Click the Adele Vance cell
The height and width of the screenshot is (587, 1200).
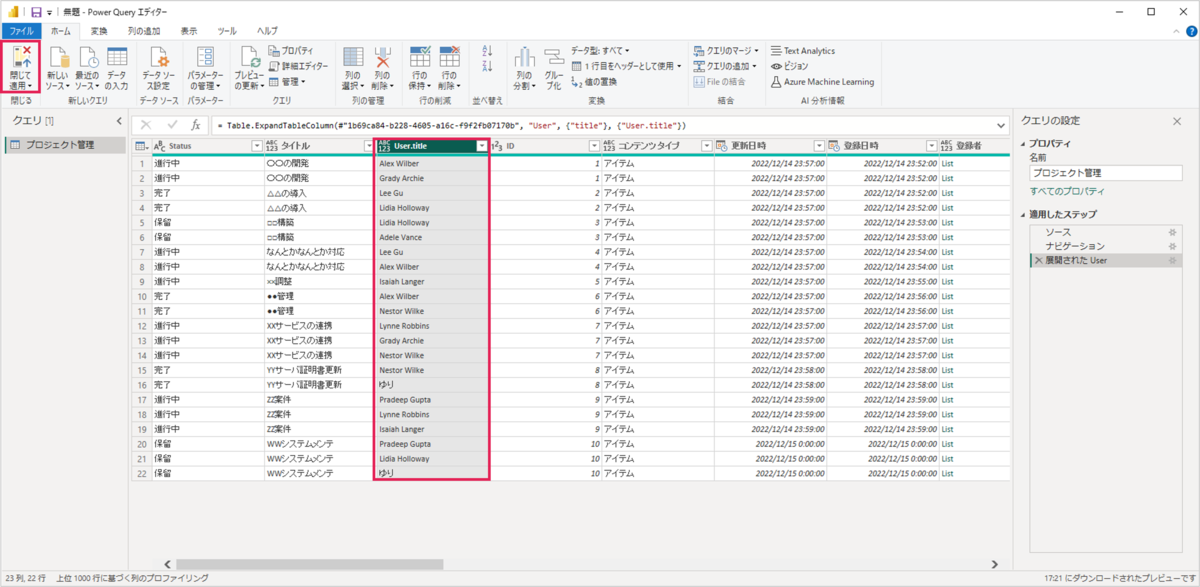tap(432, 237)
